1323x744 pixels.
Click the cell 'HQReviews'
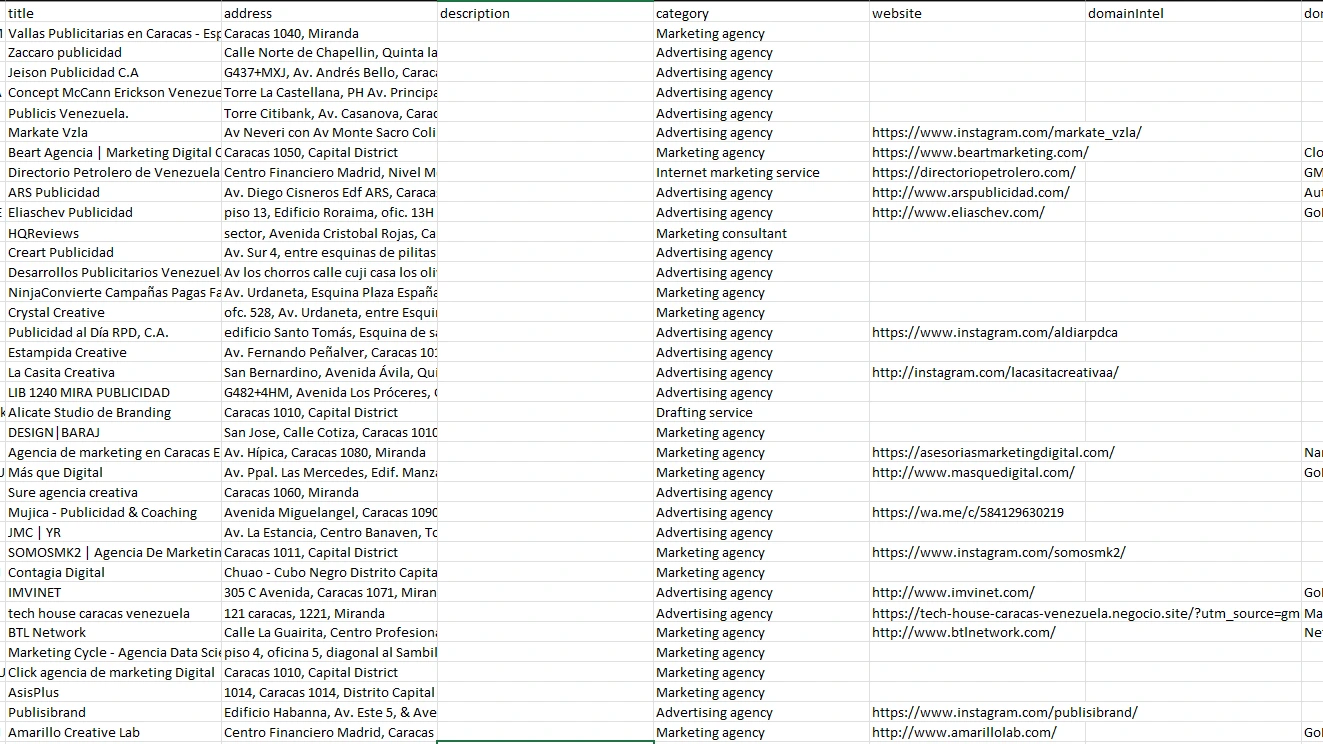[x=113, y=233]
